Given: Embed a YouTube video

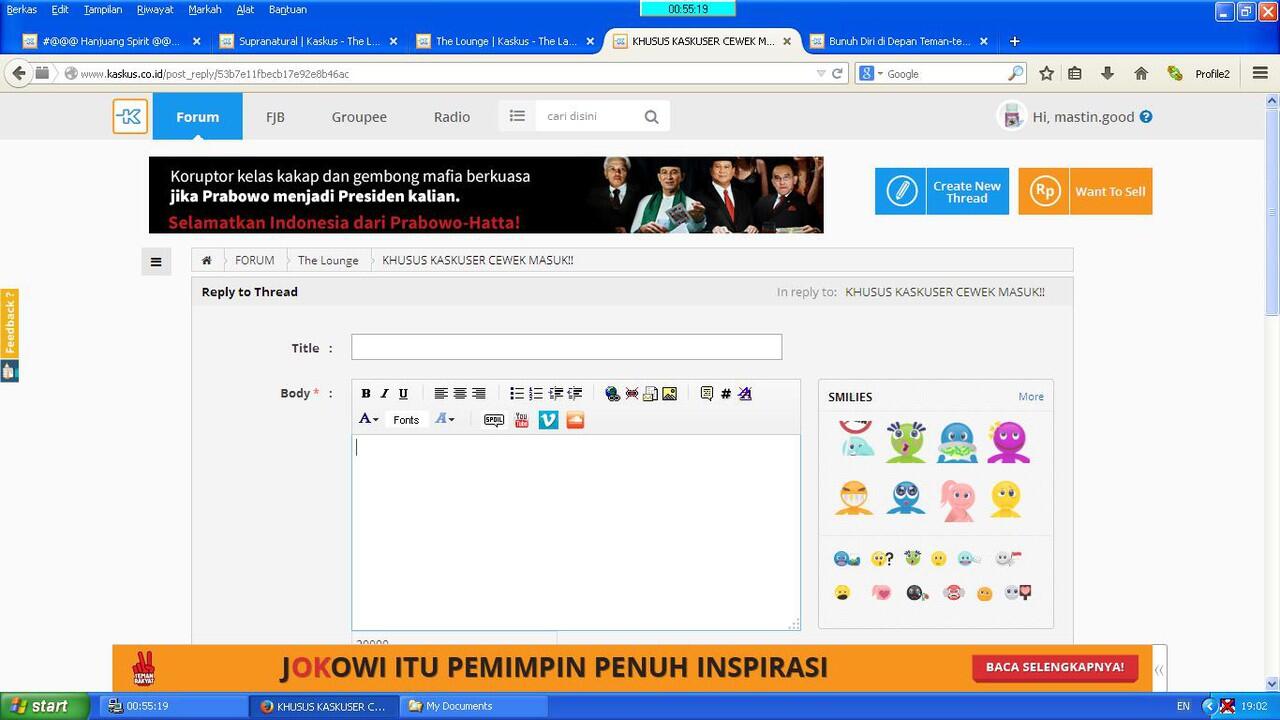Looking at the screenshot, I should pos(521,420).
